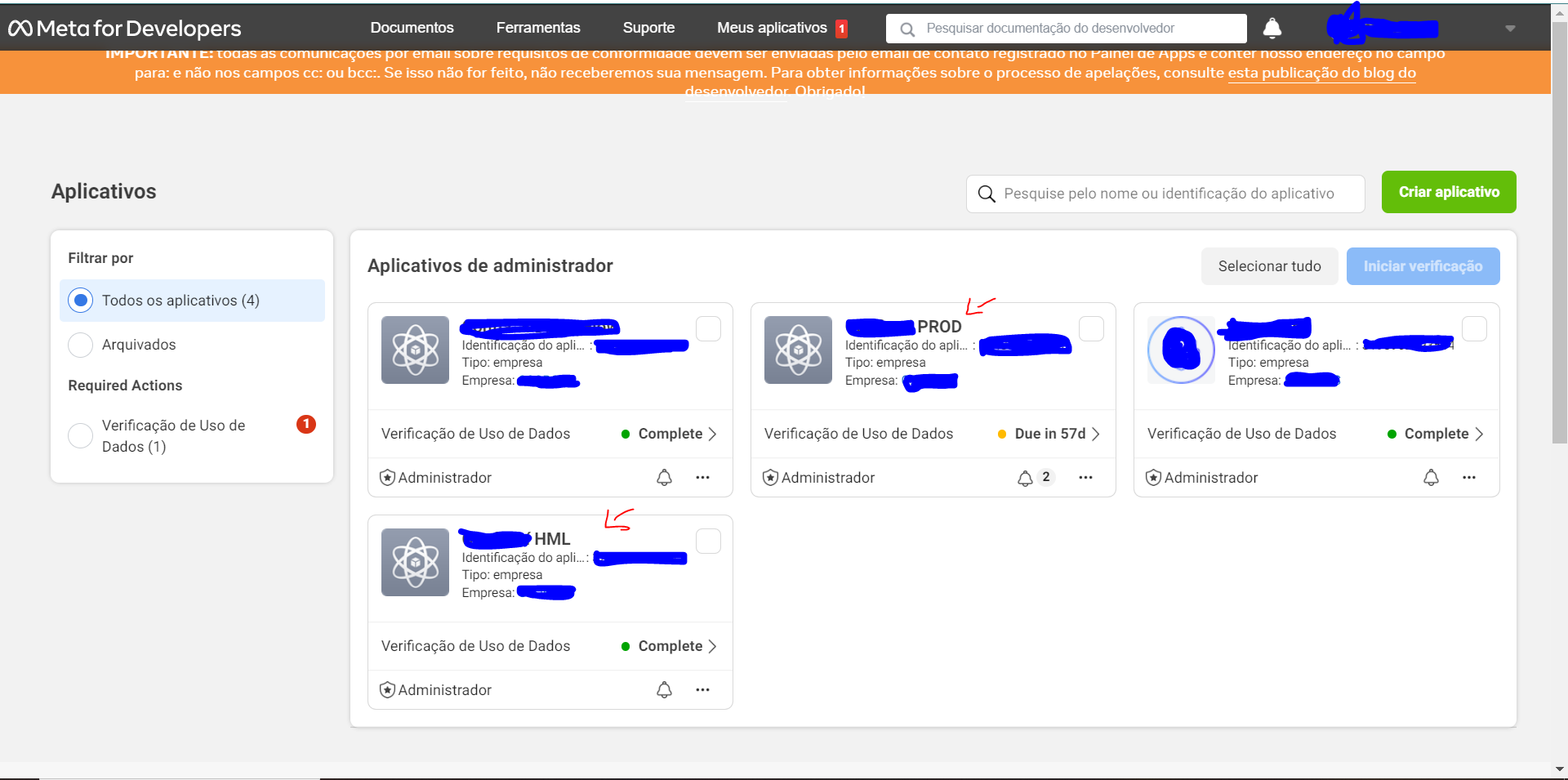Open the HML app atom icon

click(415, 562)
